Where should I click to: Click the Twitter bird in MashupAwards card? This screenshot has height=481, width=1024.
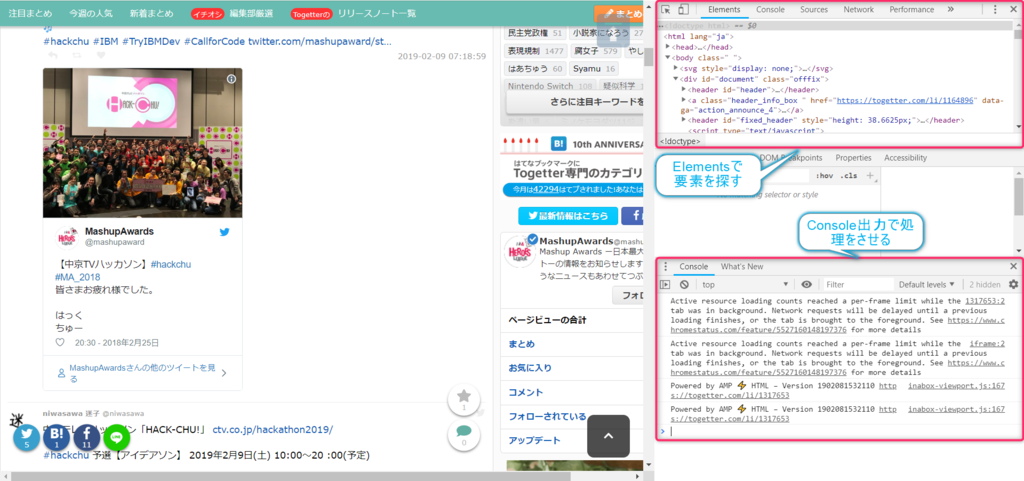click(x=225, y=232)
